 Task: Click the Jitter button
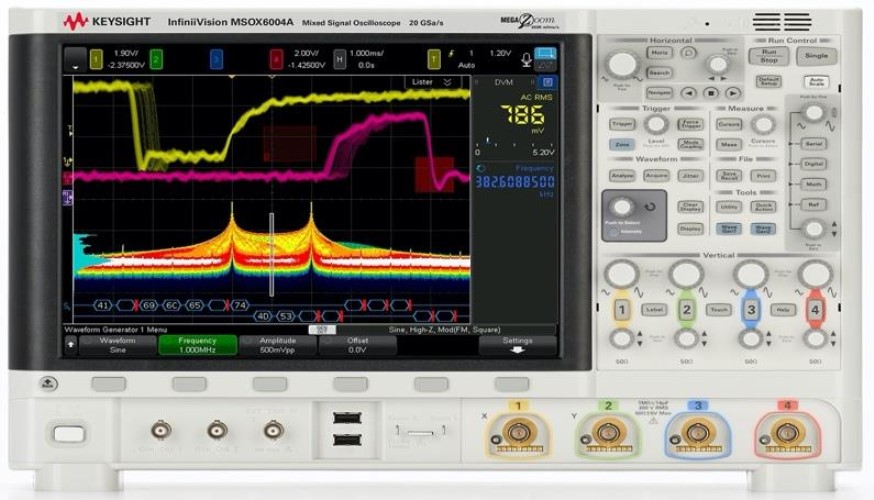[690, 176]
